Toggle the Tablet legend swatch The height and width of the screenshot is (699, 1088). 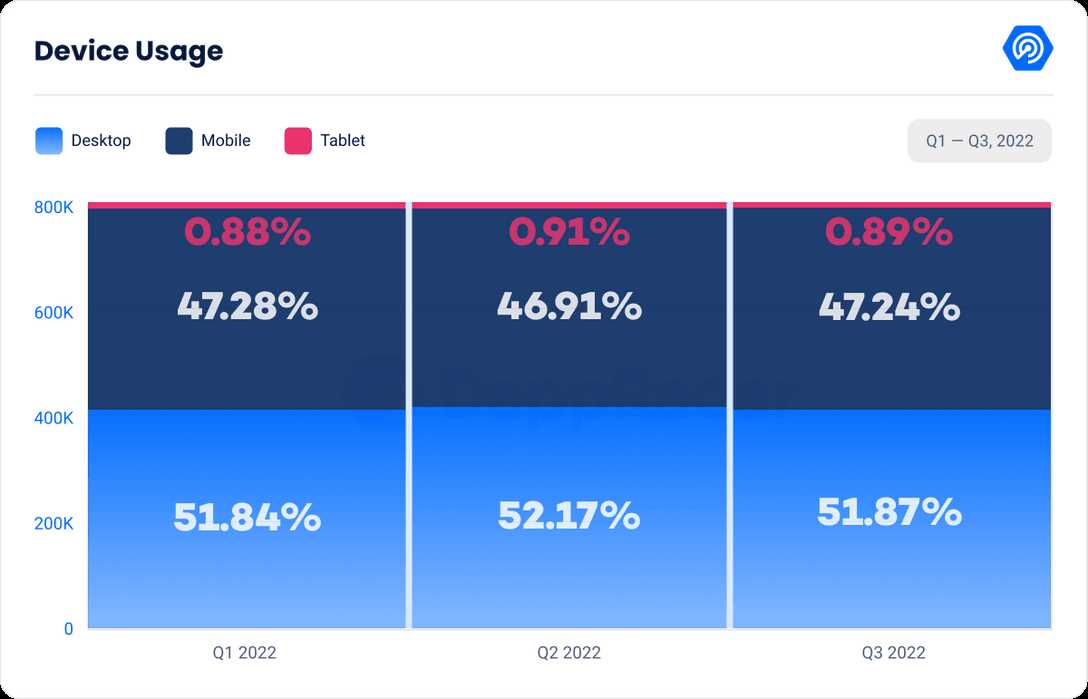click(298, 141)
